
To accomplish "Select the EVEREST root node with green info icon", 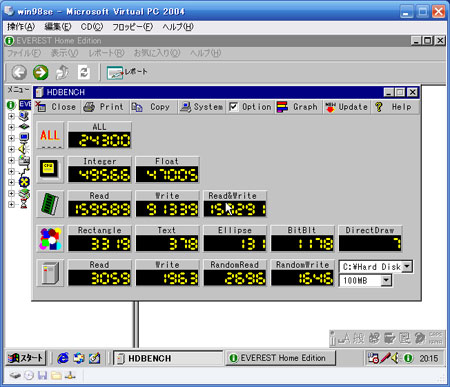I will 11,105.
